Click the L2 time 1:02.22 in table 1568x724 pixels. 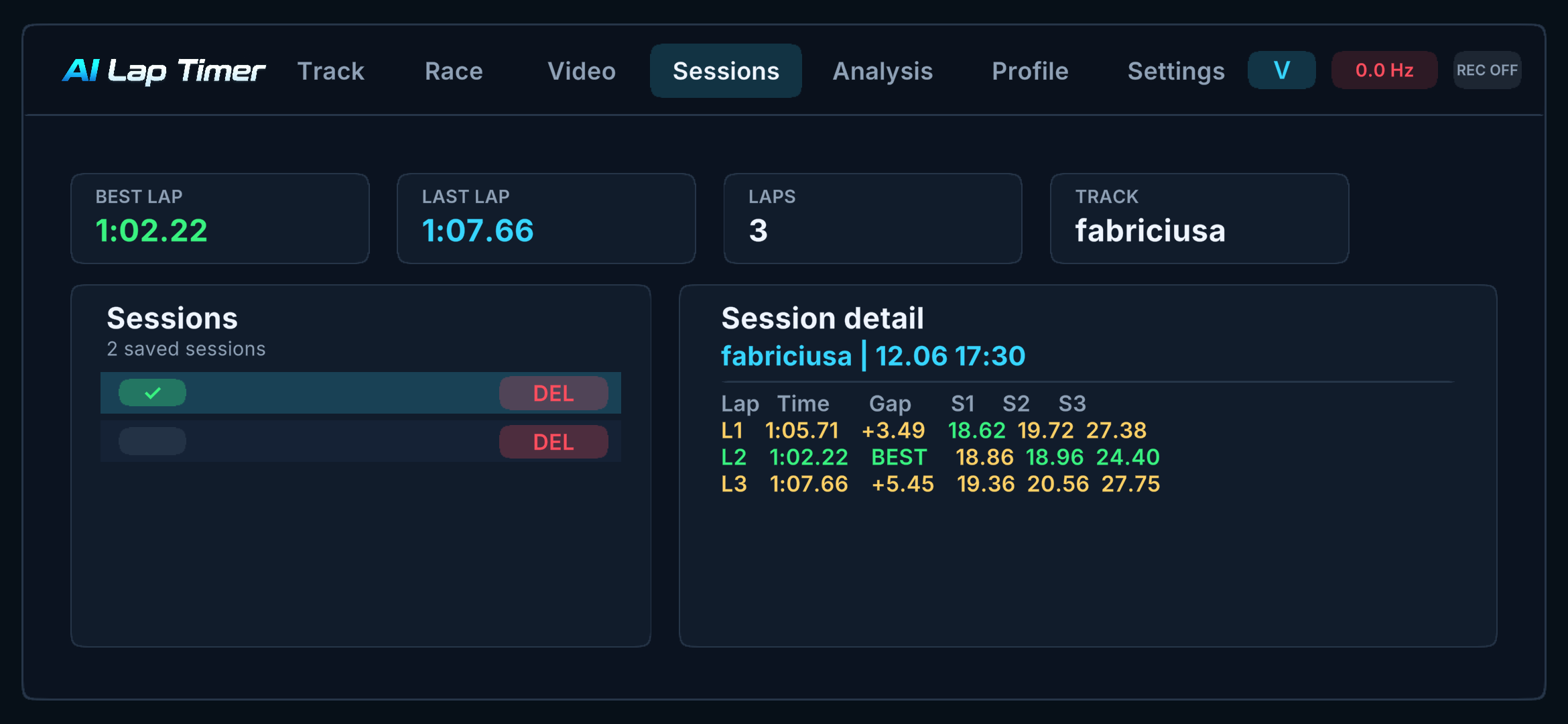pos(809,457)
